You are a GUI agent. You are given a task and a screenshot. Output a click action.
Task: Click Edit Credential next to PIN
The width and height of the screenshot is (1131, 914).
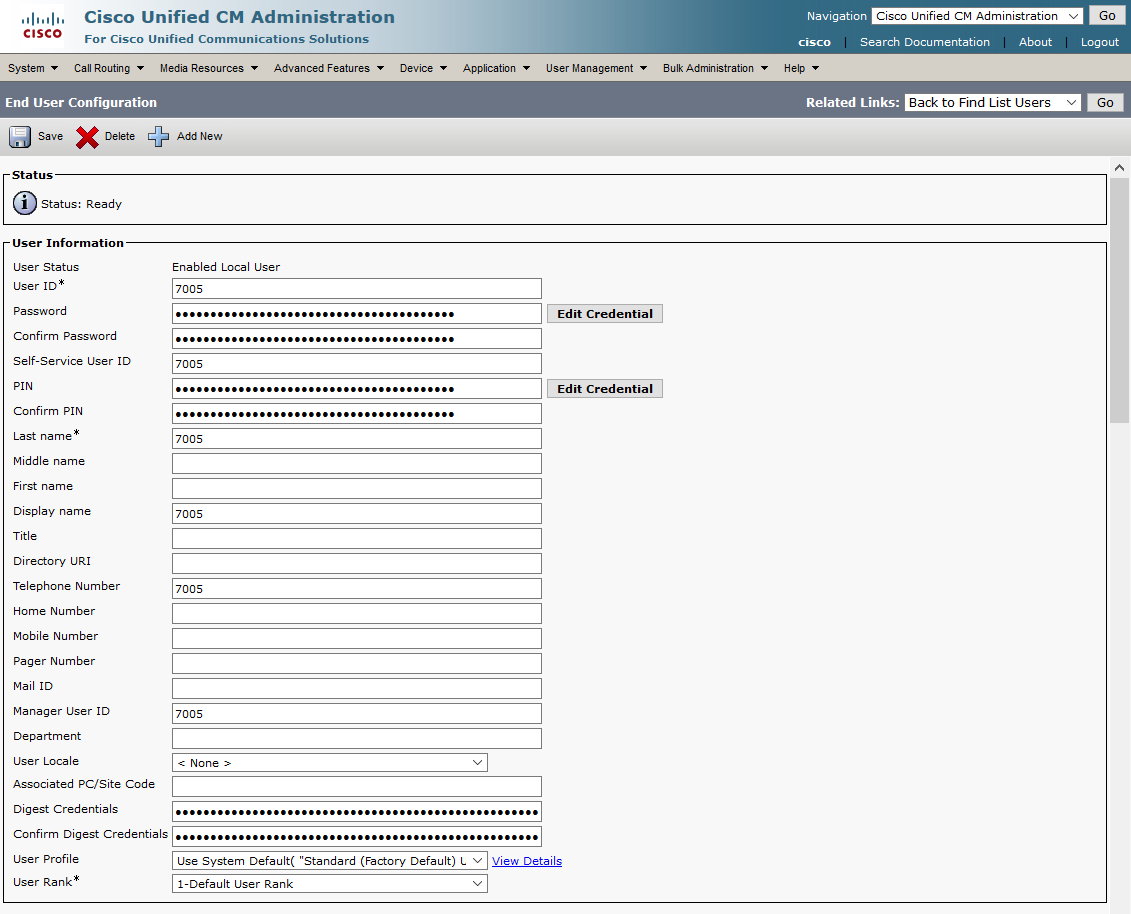(x=604, y=389)
